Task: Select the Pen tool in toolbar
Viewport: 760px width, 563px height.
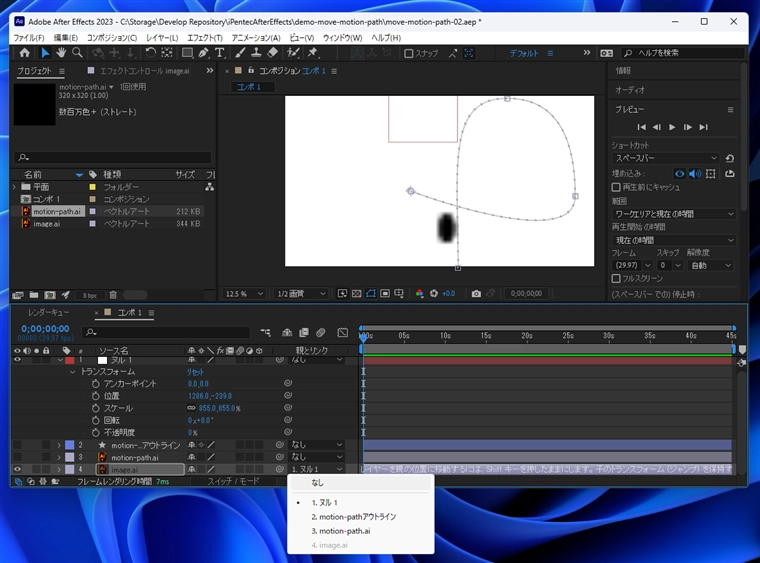Action: pos(203,53)
